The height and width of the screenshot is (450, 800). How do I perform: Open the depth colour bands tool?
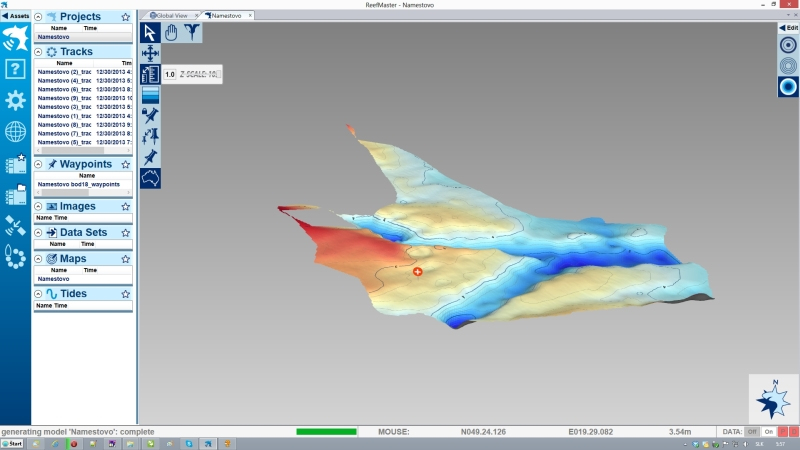pos(151,95)
